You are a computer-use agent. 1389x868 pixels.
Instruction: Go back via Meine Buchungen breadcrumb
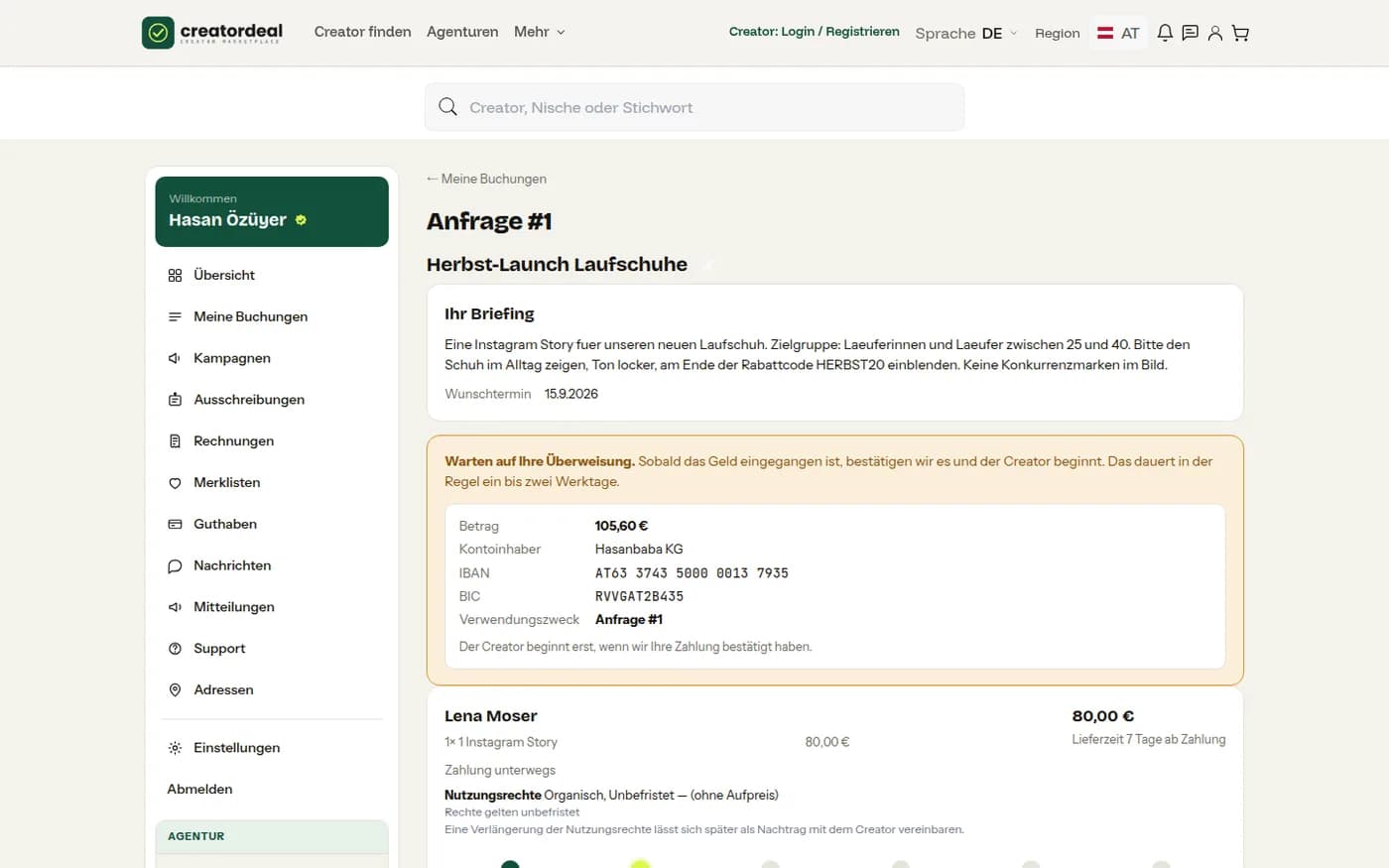[x=486, y=179]
